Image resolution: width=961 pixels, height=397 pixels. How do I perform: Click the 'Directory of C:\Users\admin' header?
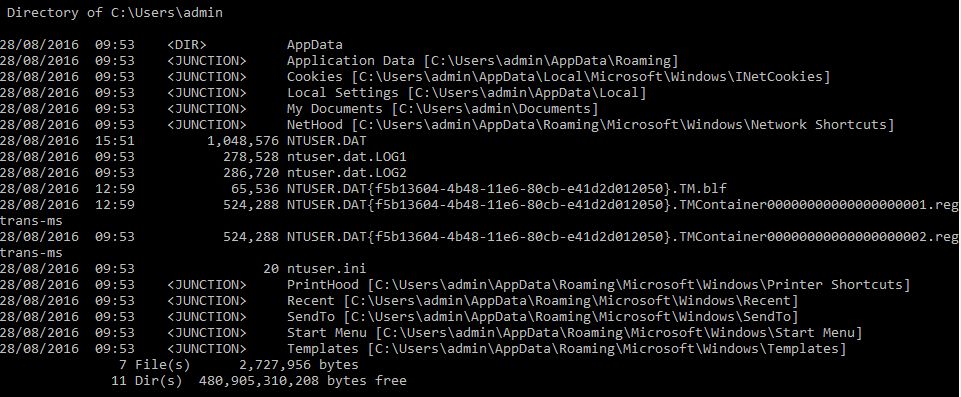[115, 13]
